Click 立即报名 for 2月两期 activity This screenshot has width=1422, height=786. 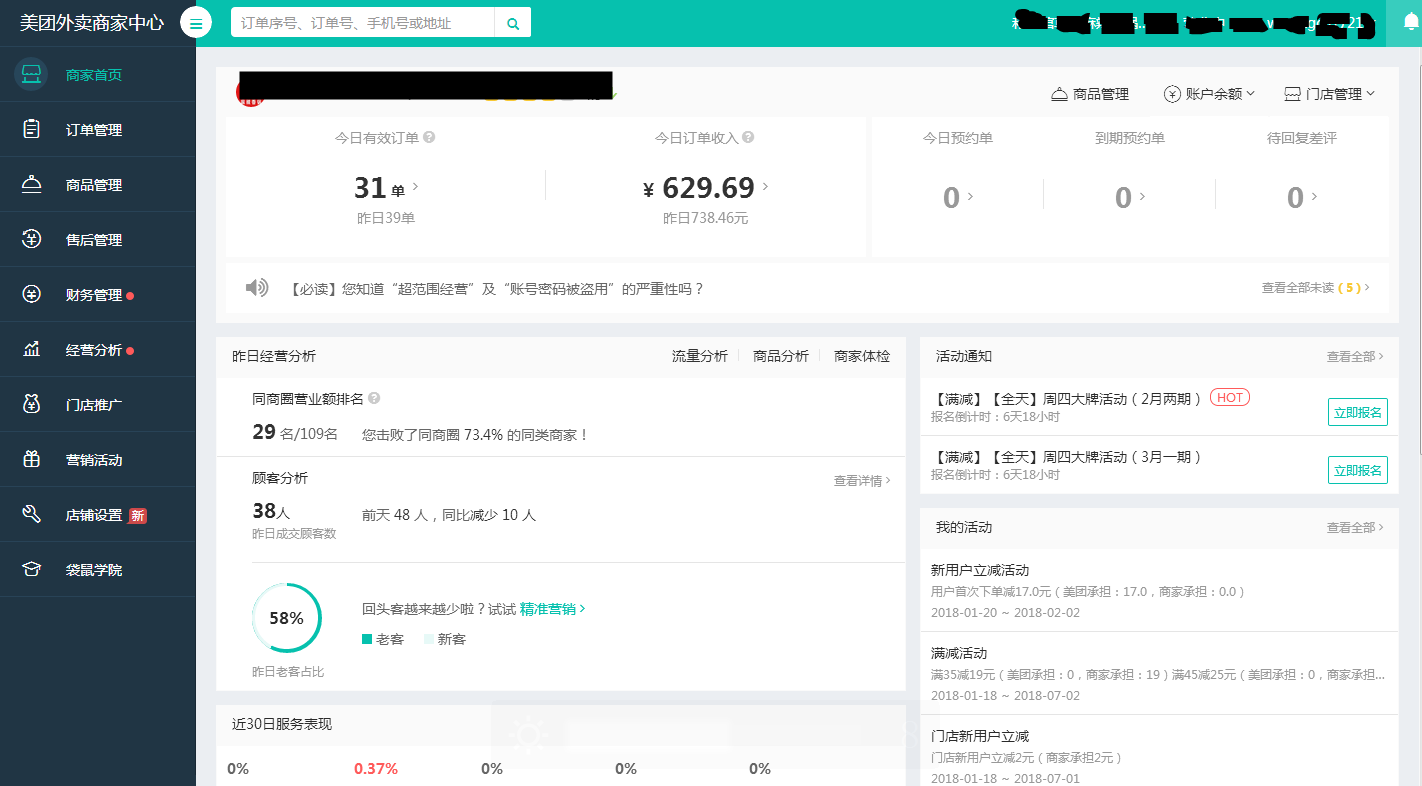coord(1358,412)
